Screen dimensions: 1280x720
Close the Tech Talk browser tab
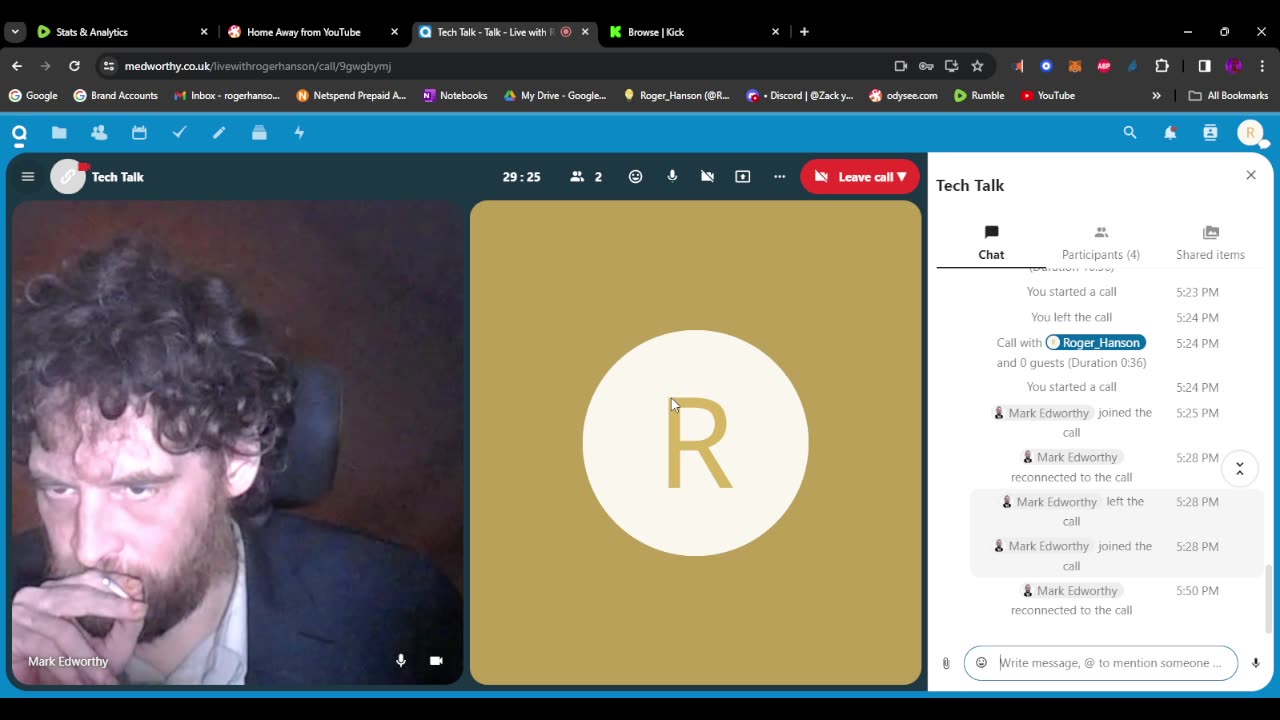[585, 32]
